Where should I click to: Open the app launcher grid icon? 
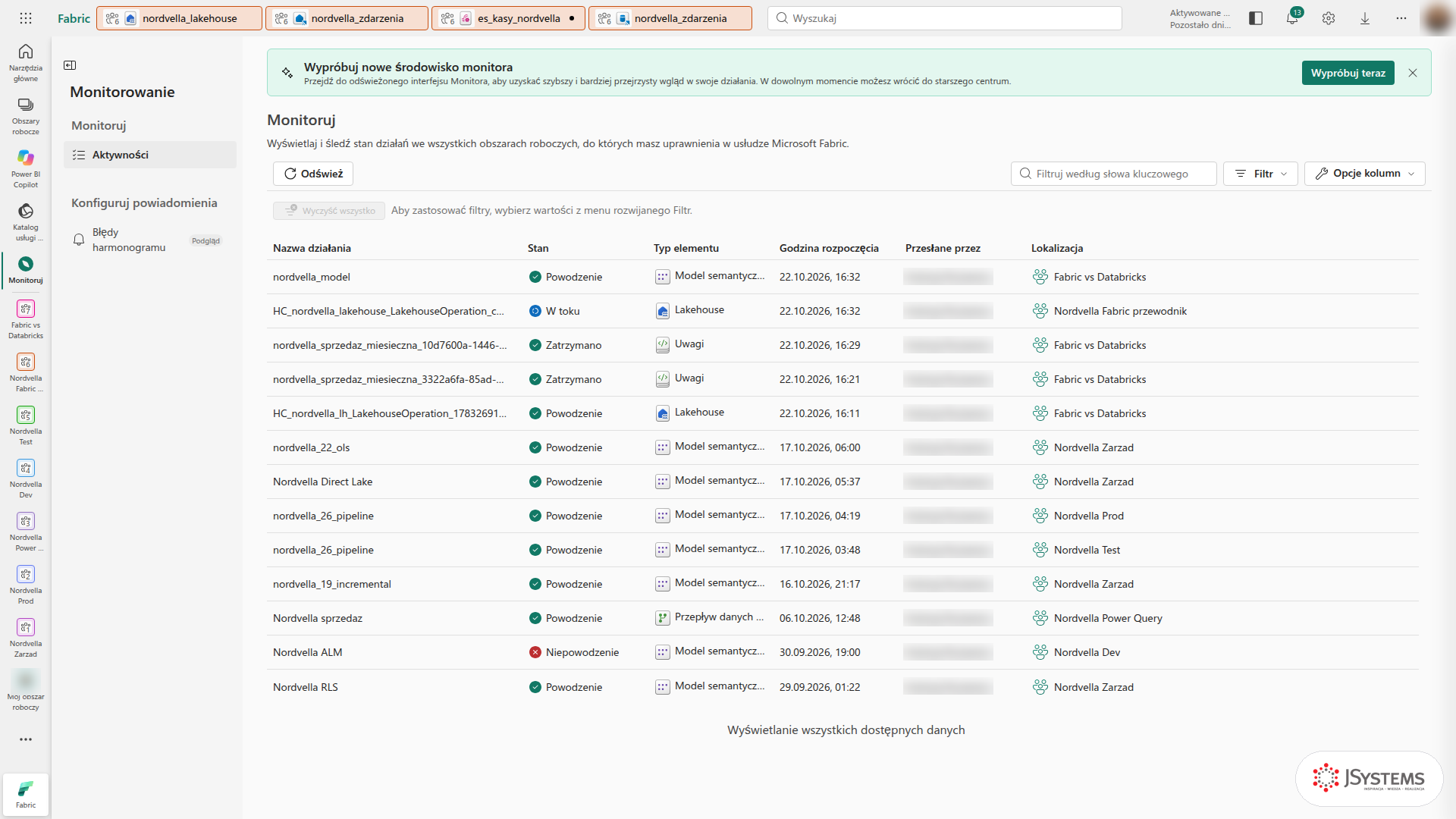[x=26, y=18]
